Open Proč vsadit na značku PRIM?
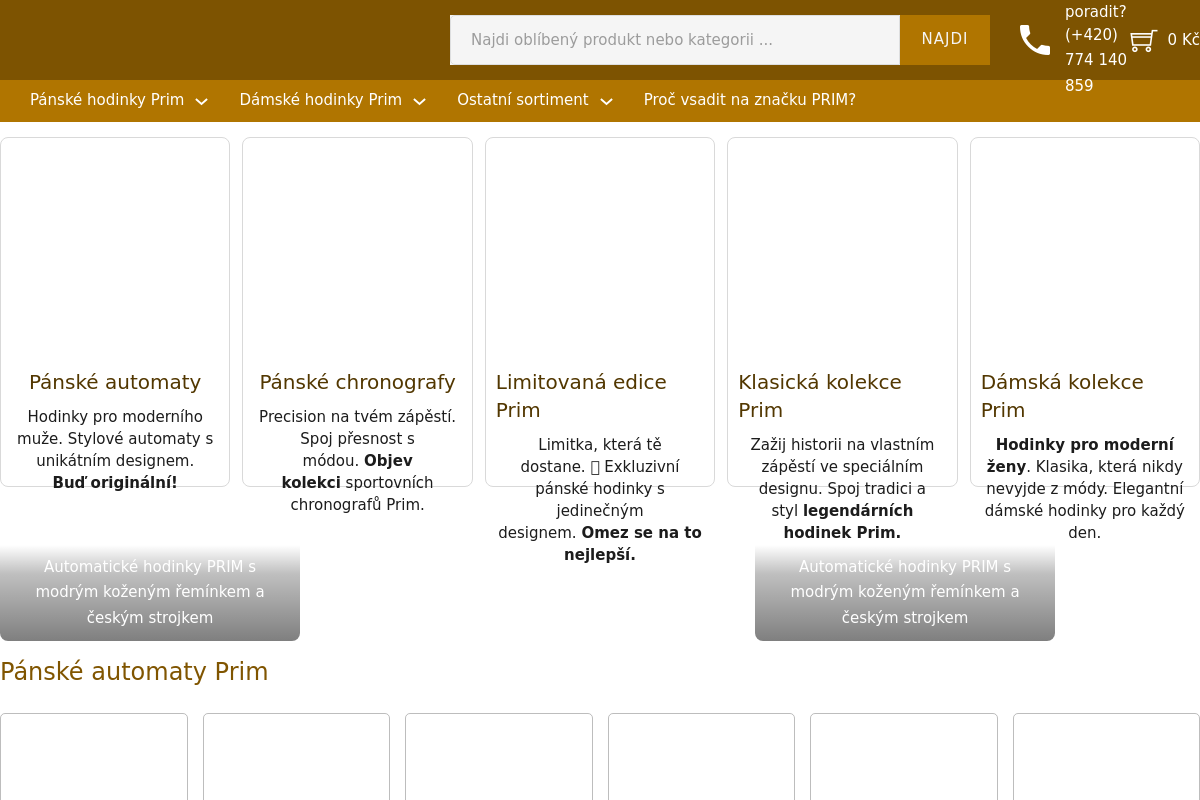Viewport: 1200px width, 800px height. tap(750, 100)
